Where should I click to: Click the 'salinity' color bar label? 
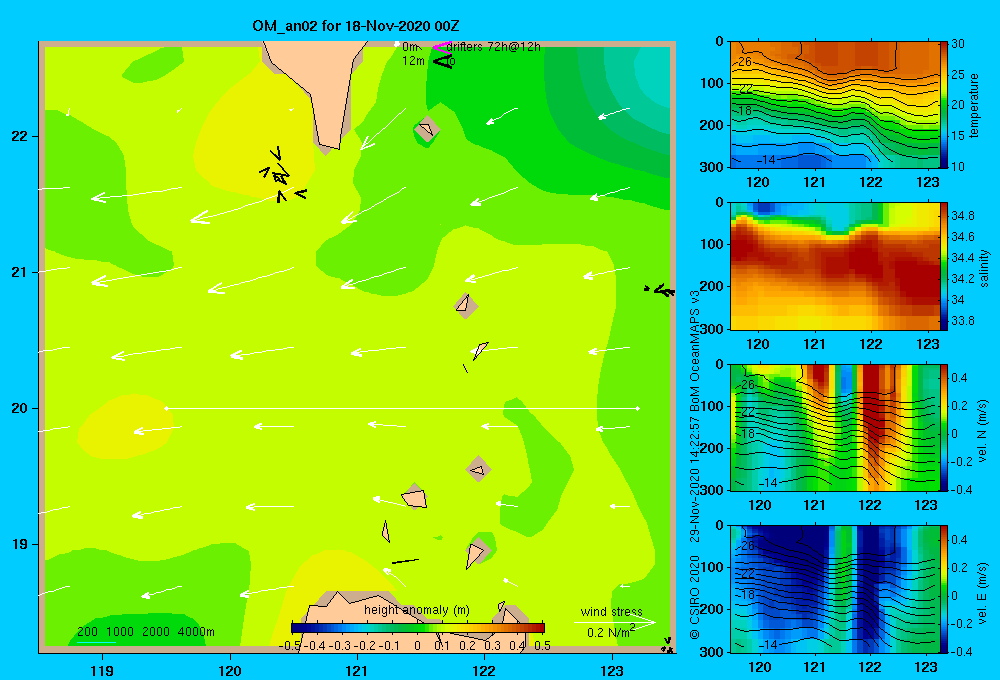pos(984,269)
